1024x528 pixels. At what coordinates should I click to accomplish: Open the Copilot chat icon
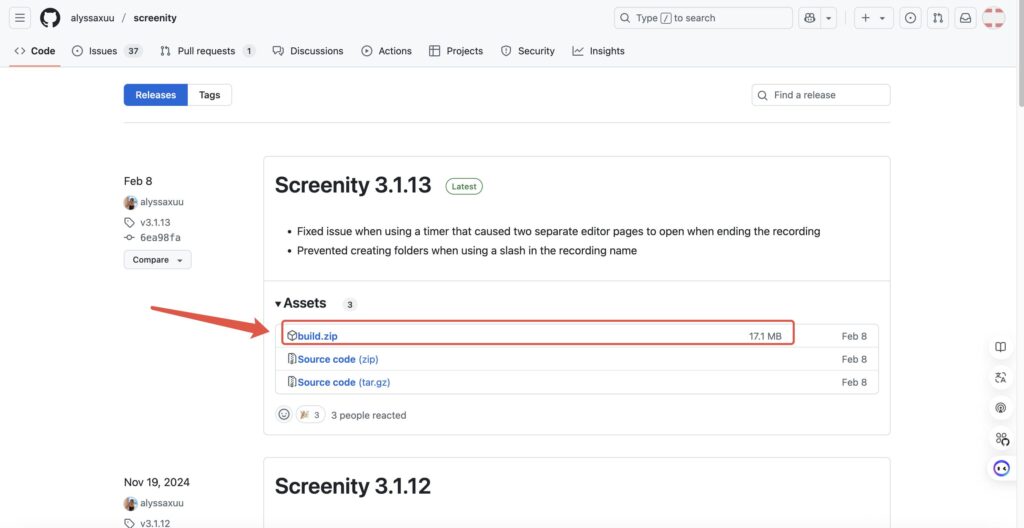[809, 18]
